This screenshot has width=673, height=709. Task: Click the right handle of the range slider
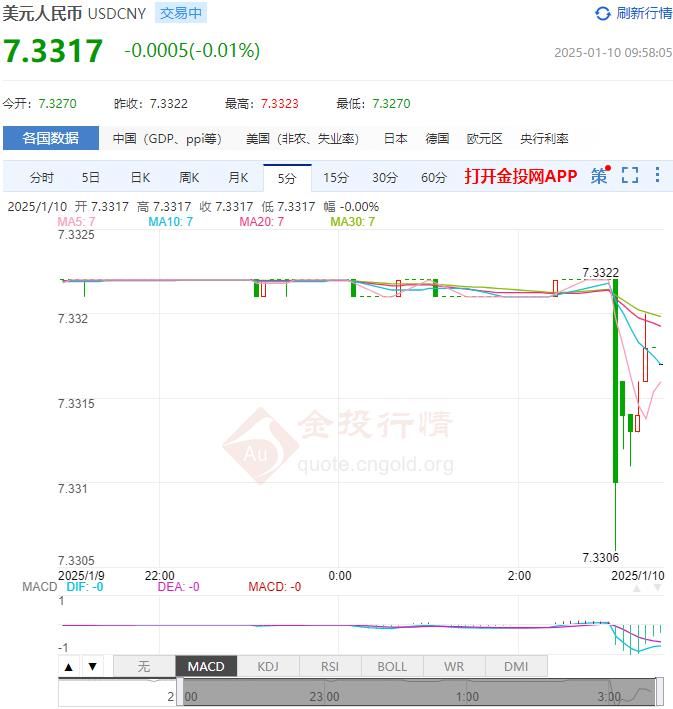tap(659, 692)
